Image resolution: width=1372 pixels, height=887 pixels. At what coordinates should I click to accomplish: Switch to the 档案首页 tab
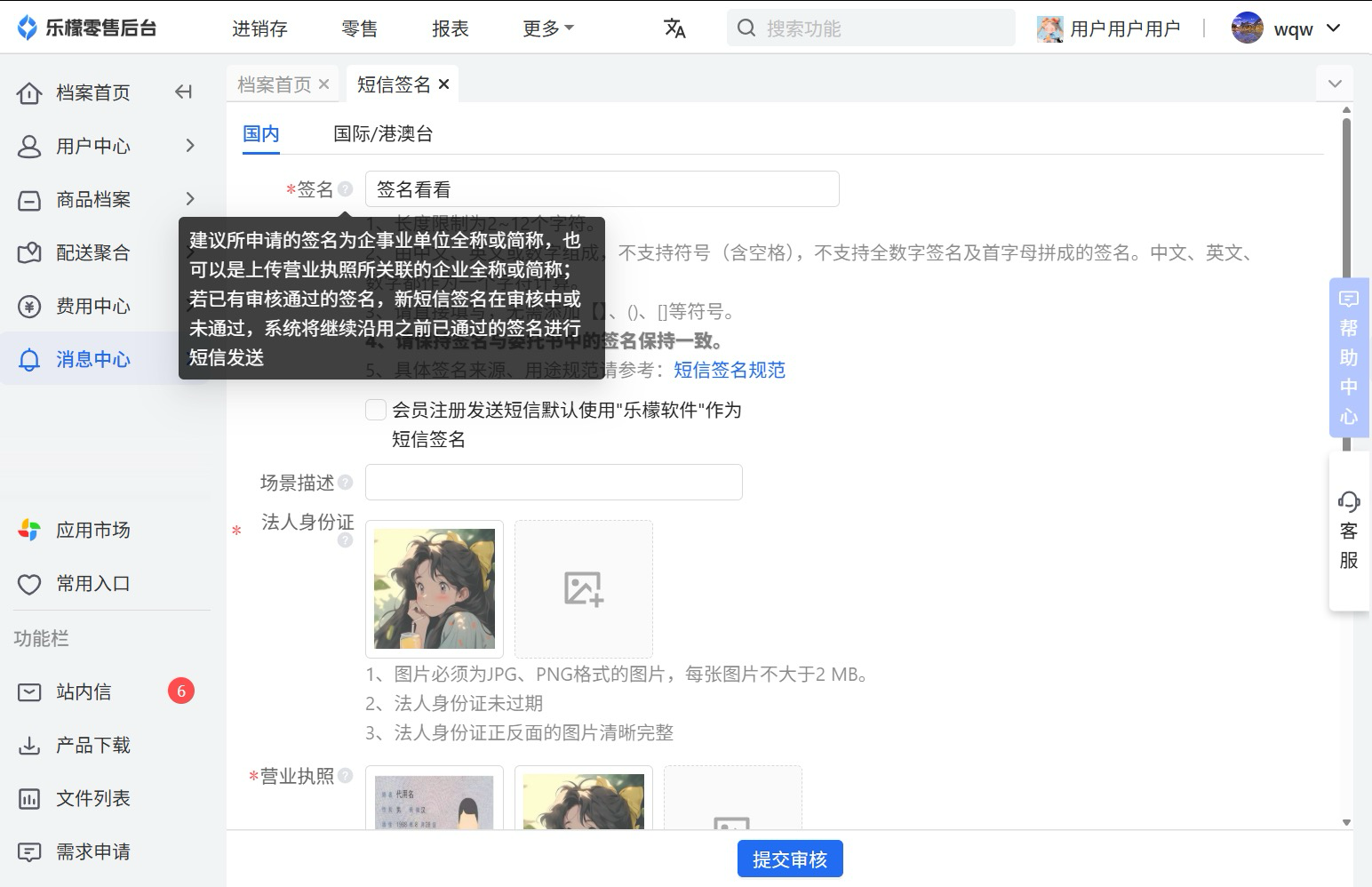pyautogui.click(x=275, y=84)
